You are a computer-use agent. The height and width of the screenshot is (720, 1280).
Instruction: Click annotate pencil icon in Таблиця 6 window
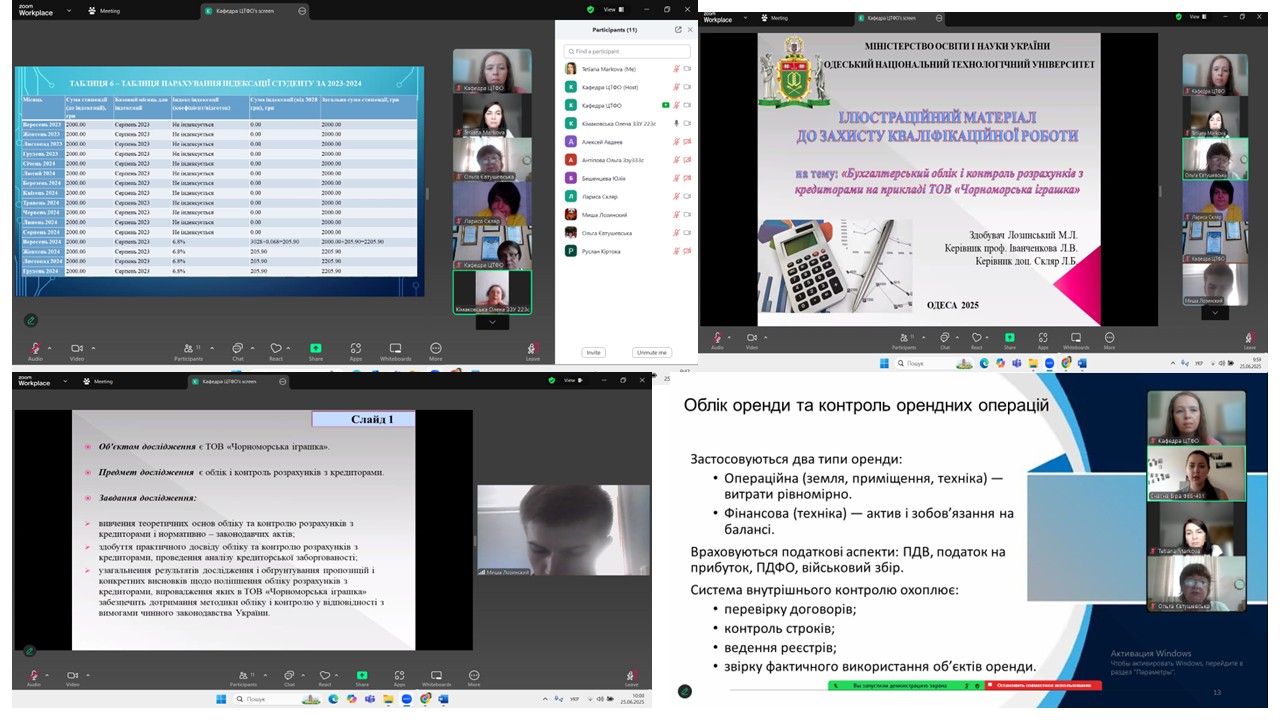(31, 320)
